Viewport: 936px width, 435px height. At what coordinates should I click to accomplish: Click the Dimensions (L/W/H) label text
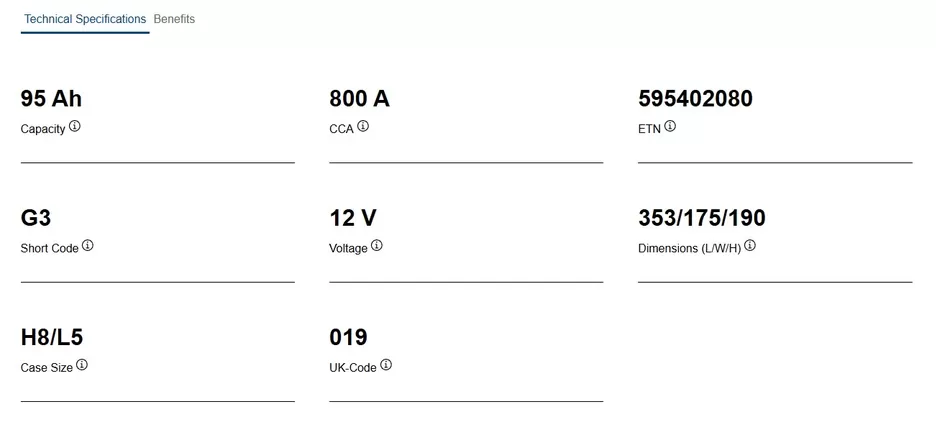point(689,248)
